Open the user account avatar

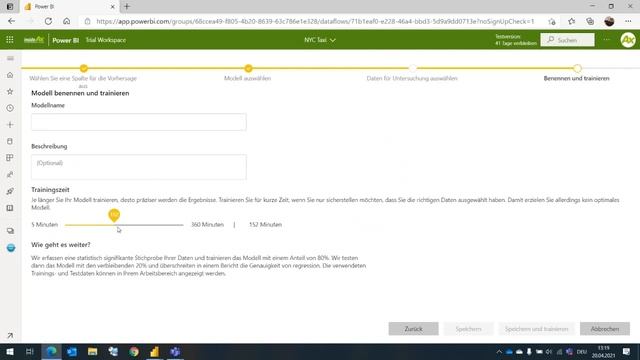628,40
